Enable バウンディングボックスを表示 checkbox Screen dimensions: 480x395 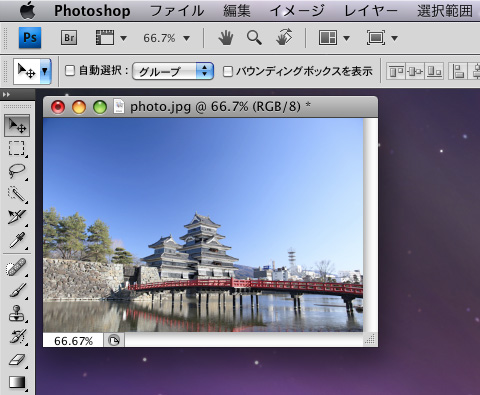(x=228, y=71)
